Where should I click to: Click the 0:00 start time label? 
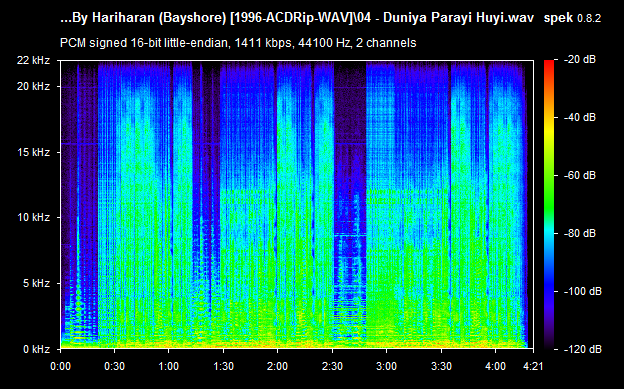click(x=60, y=366)
